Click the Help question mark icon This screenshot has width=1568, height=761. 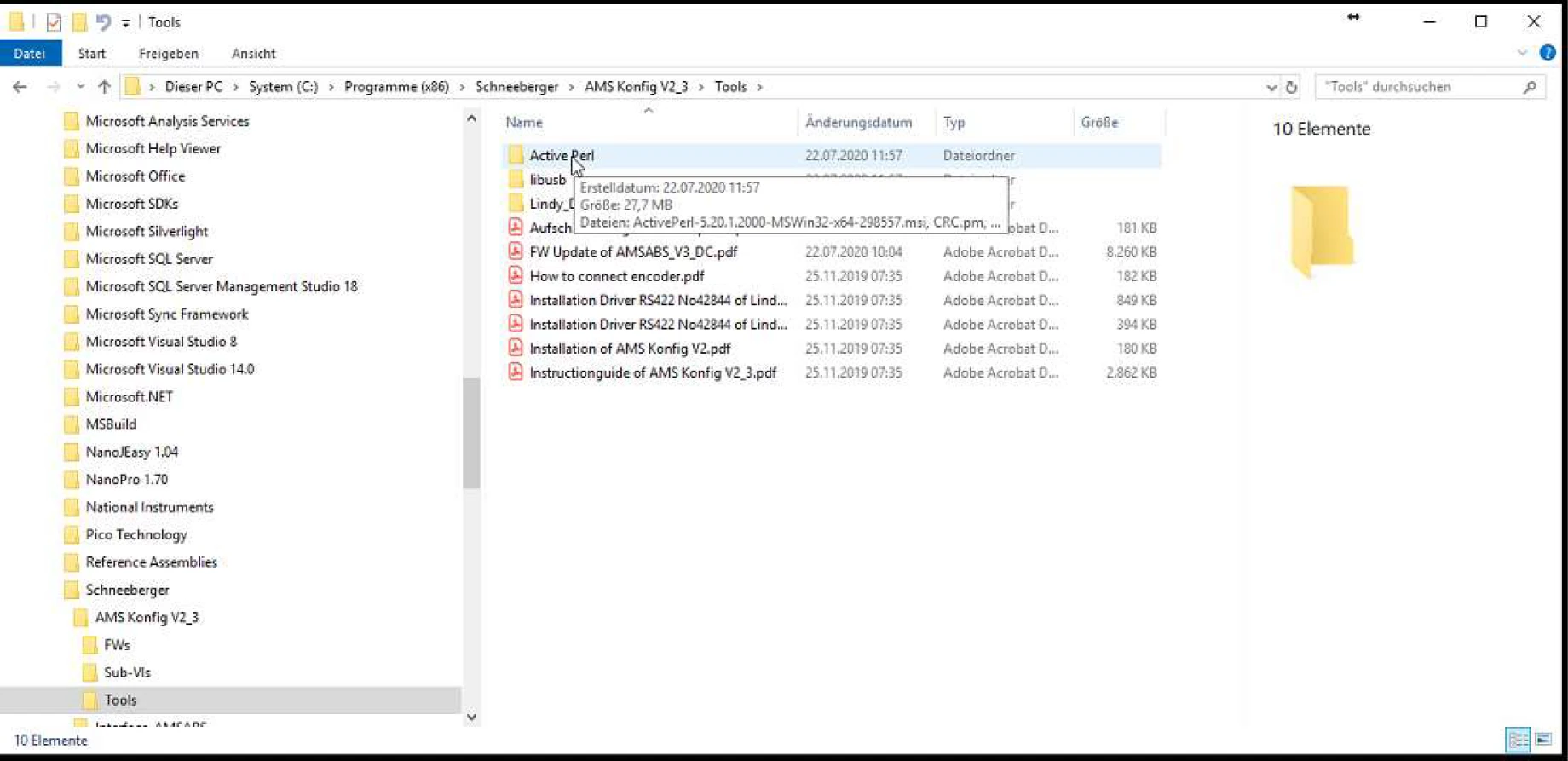(x=1548, y=53)
